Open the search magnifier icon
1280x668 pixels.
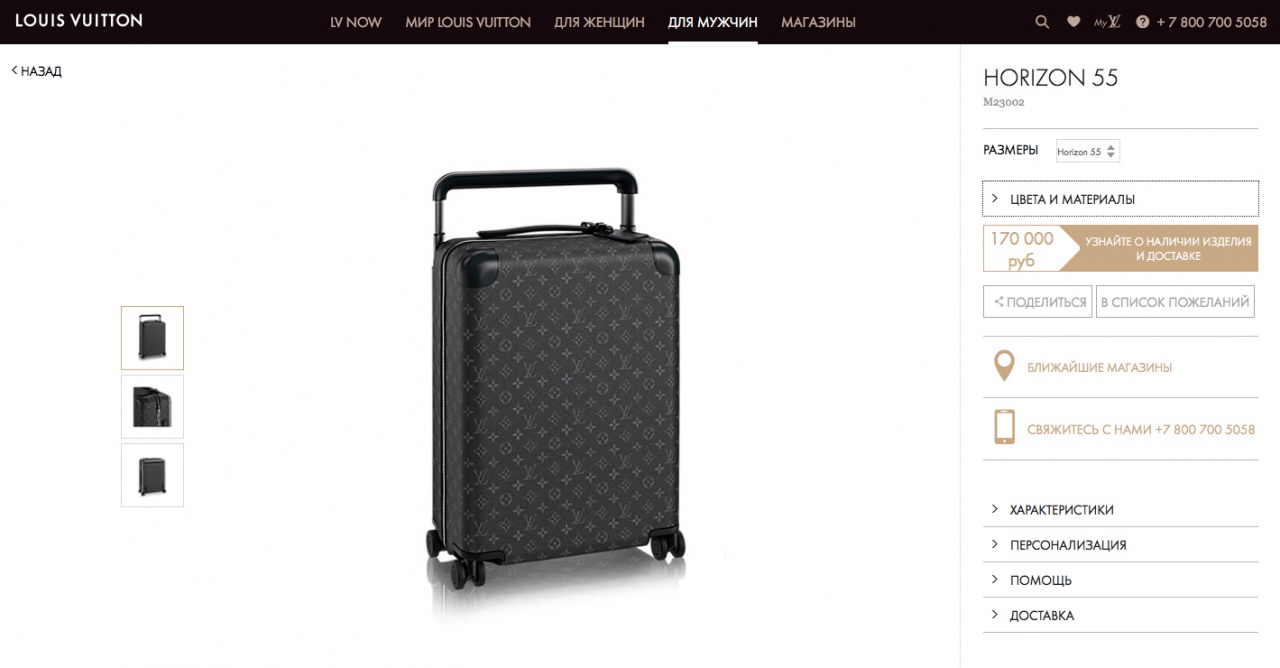click(1042, 22)
